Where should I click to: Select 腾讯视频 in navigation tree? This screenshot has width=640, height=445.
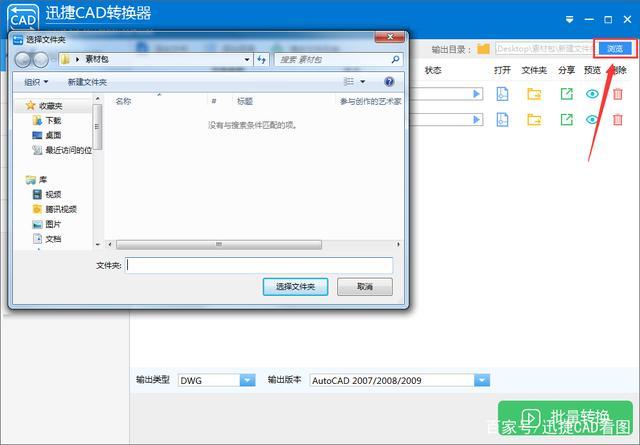click(54, 209)
